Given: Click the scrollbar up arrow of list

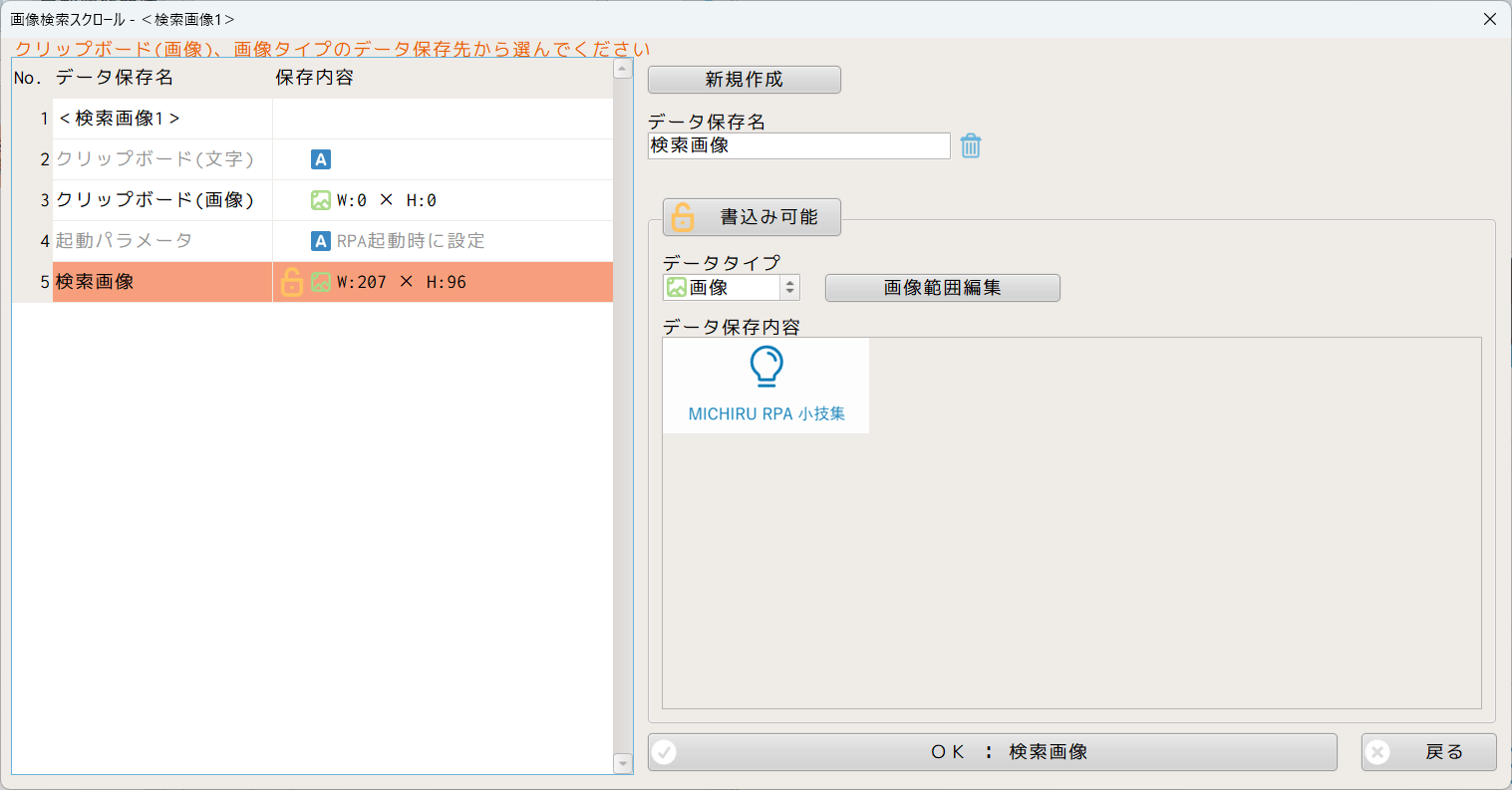Looking at the screenshot, I should 623,69.
